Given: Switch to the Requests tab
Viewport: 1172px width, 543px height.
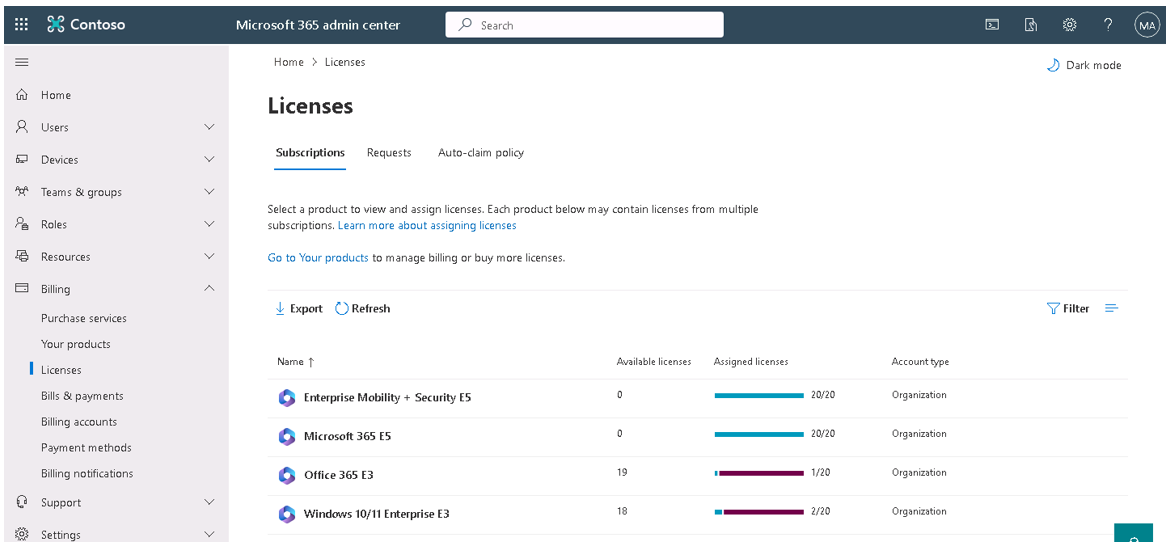Looking at the screenshot, I should 389,153.
